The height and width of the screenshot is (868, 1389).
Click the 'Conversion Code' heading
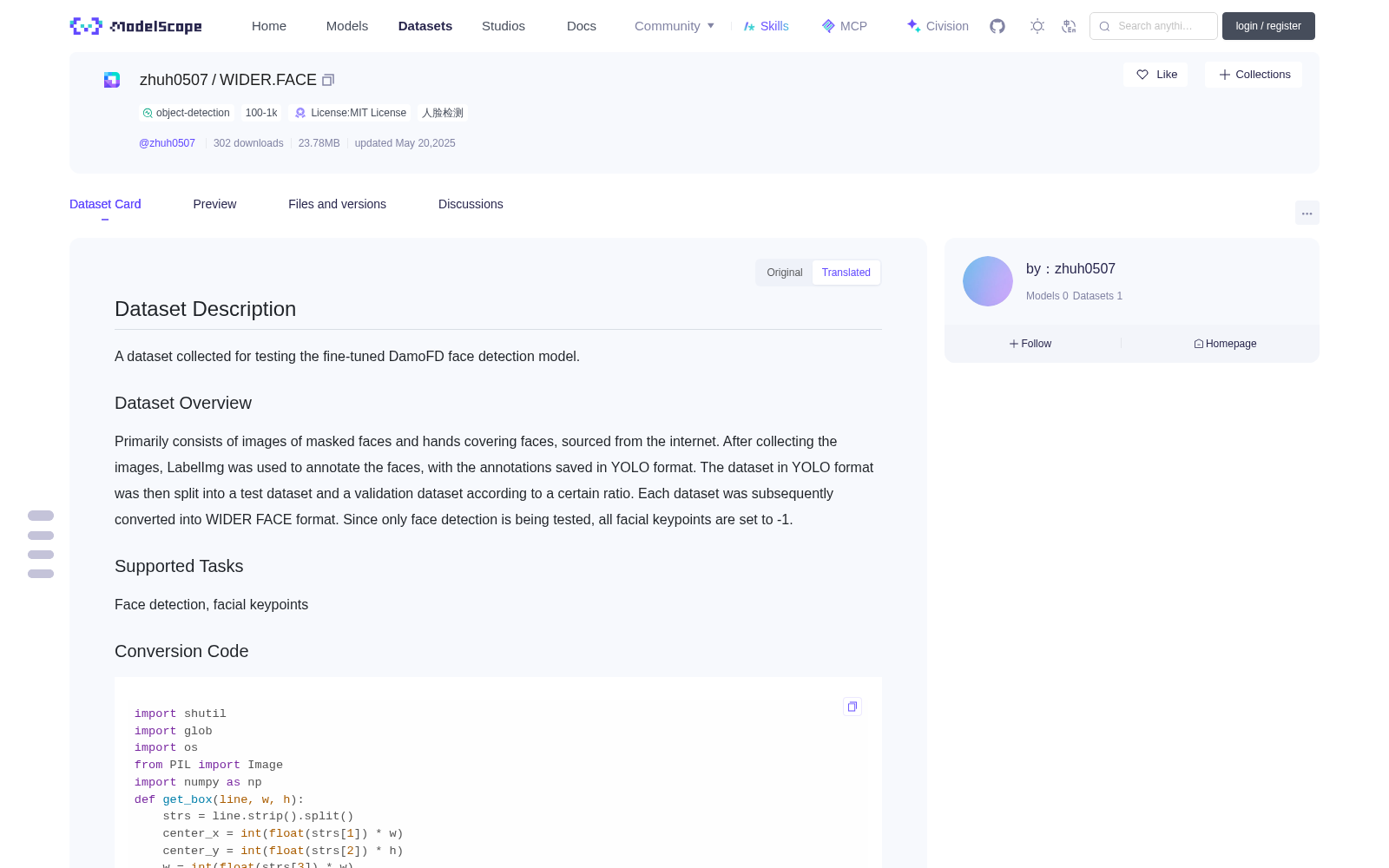[x=181, y=651]
